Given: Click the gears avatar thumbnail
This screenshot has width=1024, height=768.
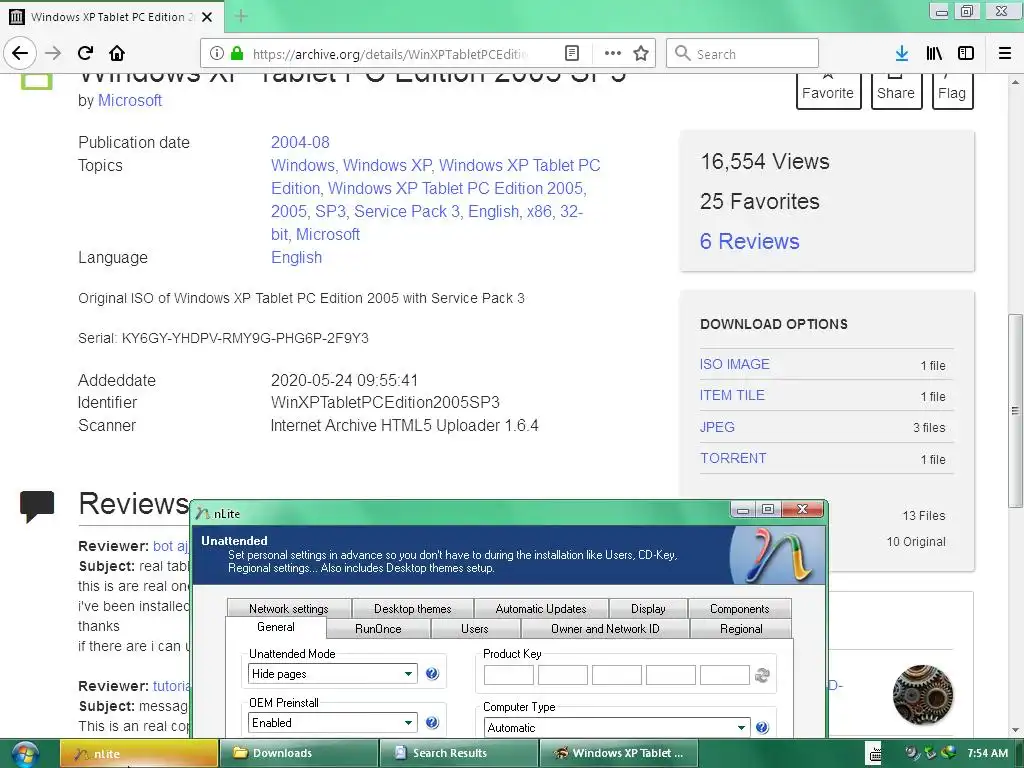Looking at the screenshot, I should click(922, 695).
